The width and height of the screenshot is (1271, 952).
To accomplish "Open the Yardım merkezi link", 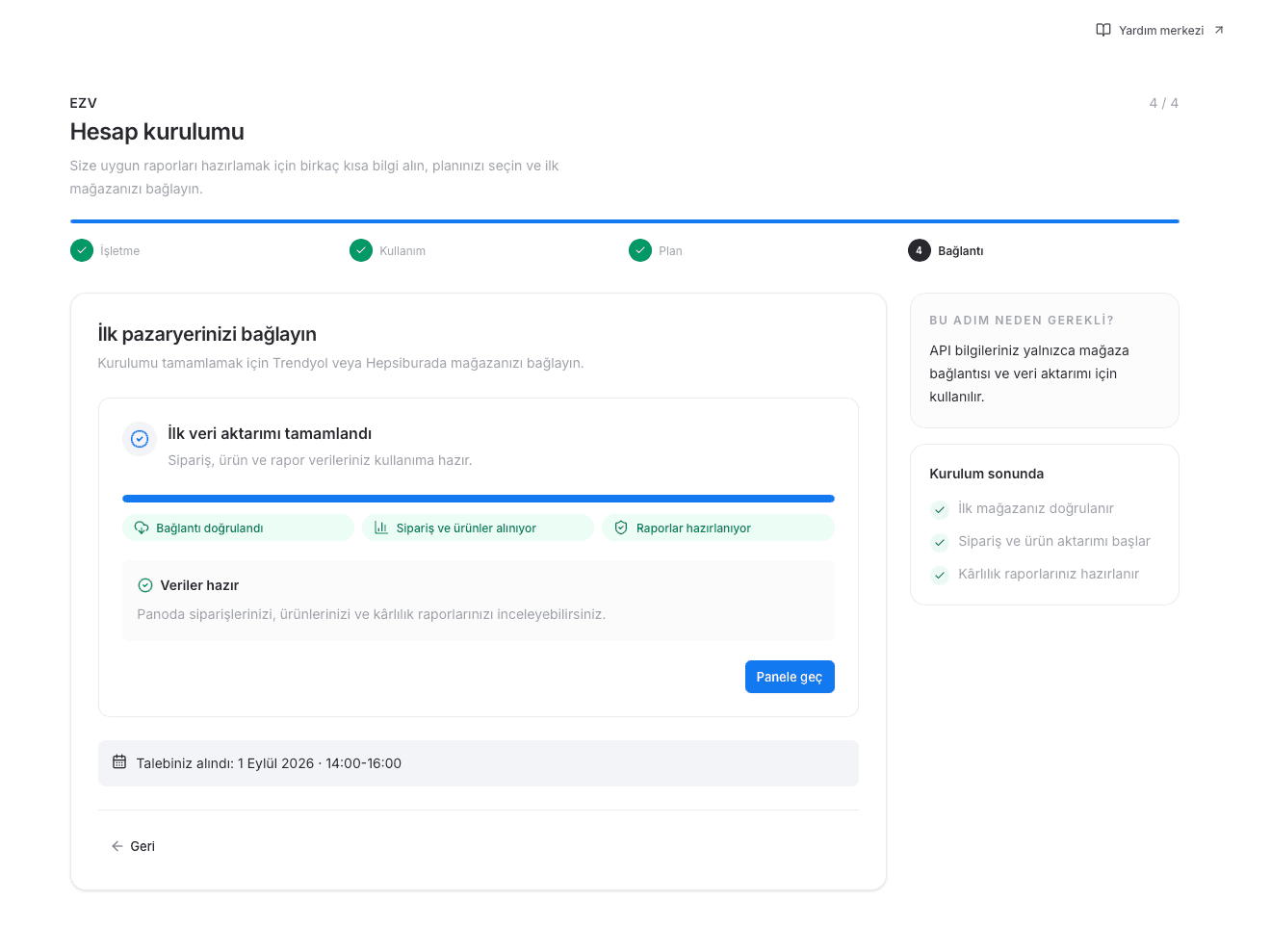I will pyautogui.click(x=1160, y=30).
